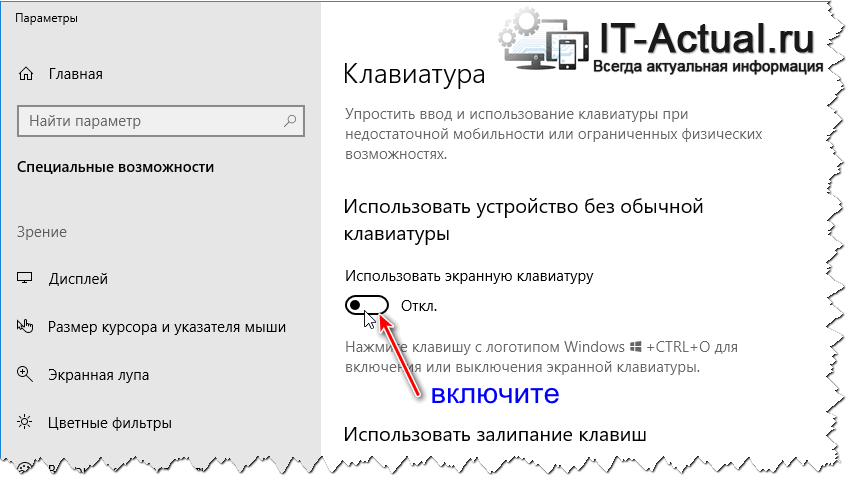Click the Использовать залипание клавиш heading
848x477 pixels.
tap(495, 434)
